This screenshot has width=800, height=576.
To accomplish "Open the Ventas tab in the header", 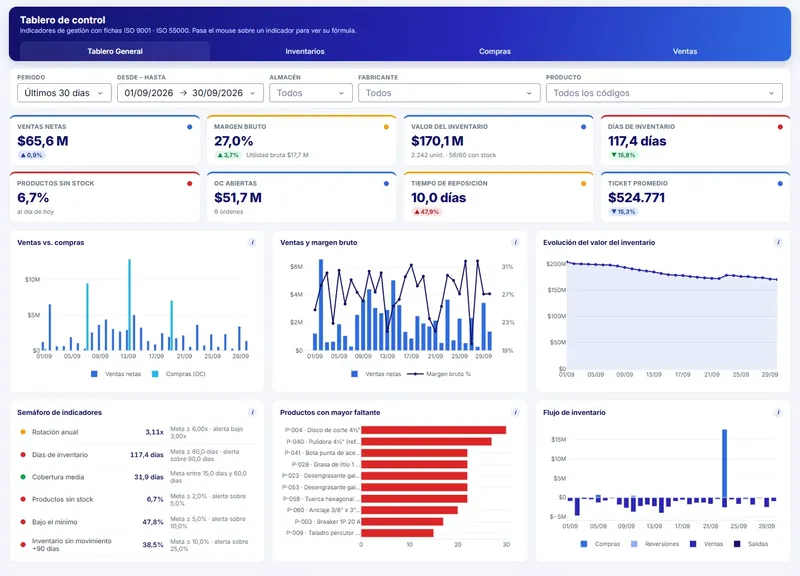I will coord(685,51).
